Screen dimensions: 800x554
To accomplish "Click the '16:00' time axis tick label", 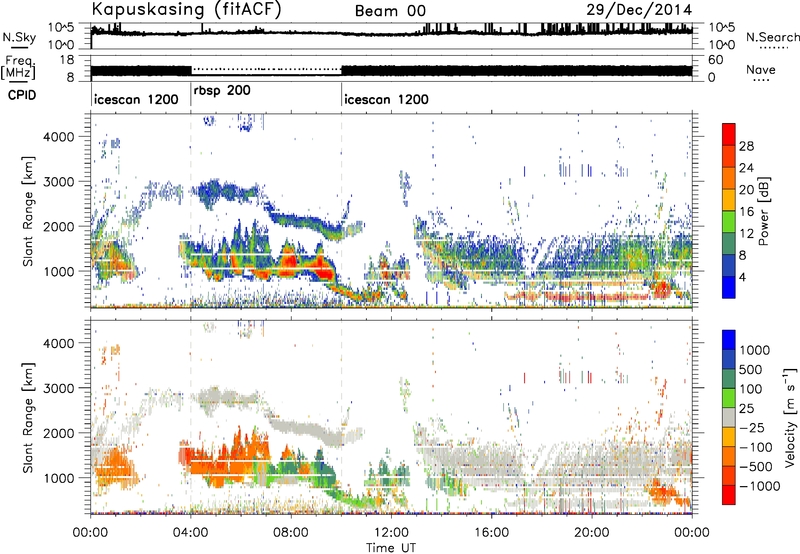I will [x=491, y=533].
